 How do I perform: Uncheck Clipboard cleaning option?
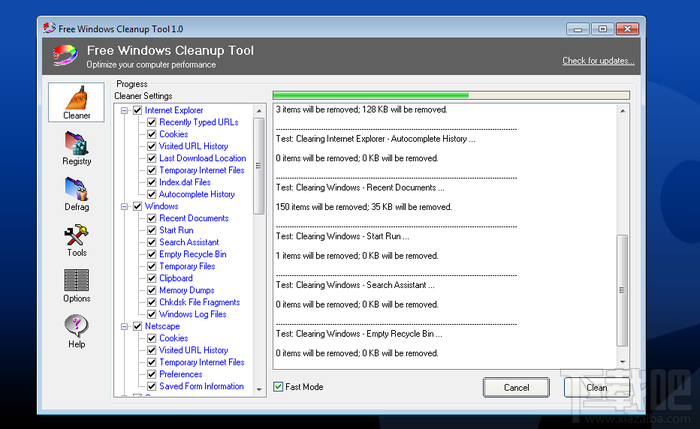[152, 279]
